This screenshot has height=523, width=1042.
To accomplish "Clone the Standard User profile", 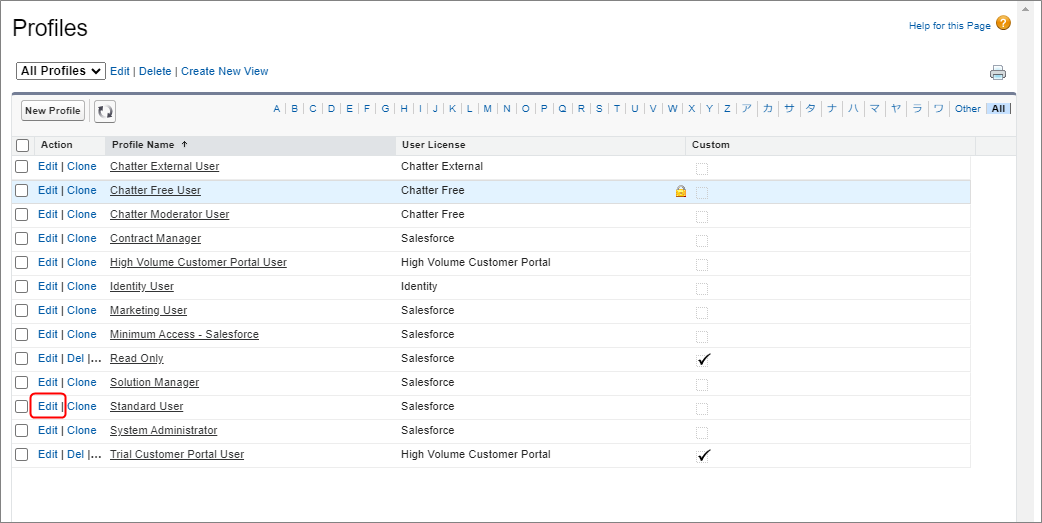I will click(82, 406).
